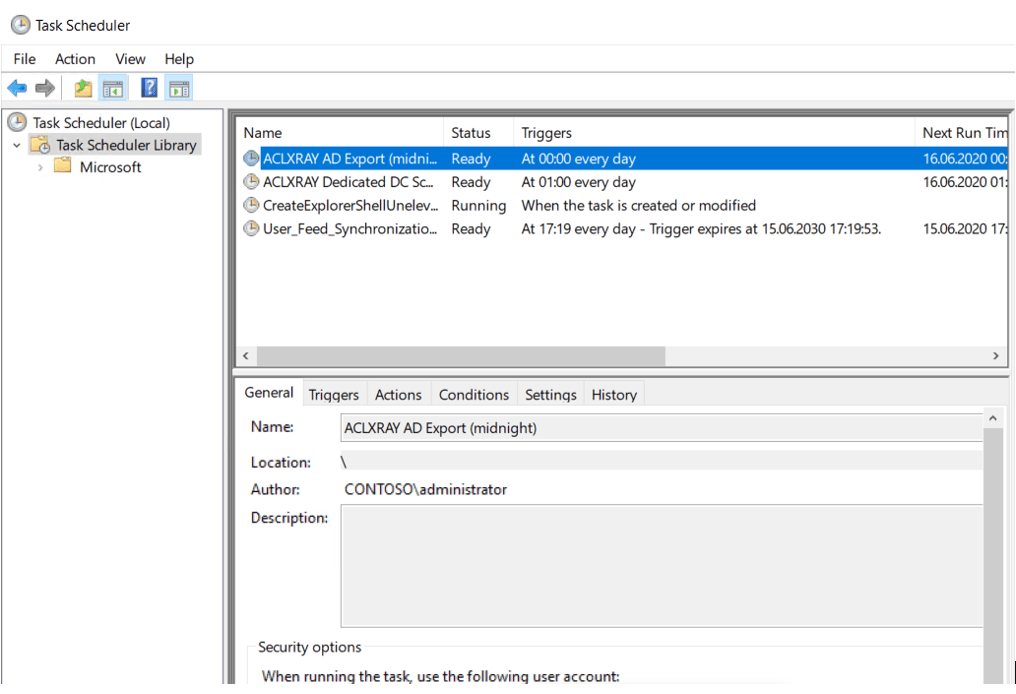
Task: Switch to the History tab
Action: coord(613,394)
